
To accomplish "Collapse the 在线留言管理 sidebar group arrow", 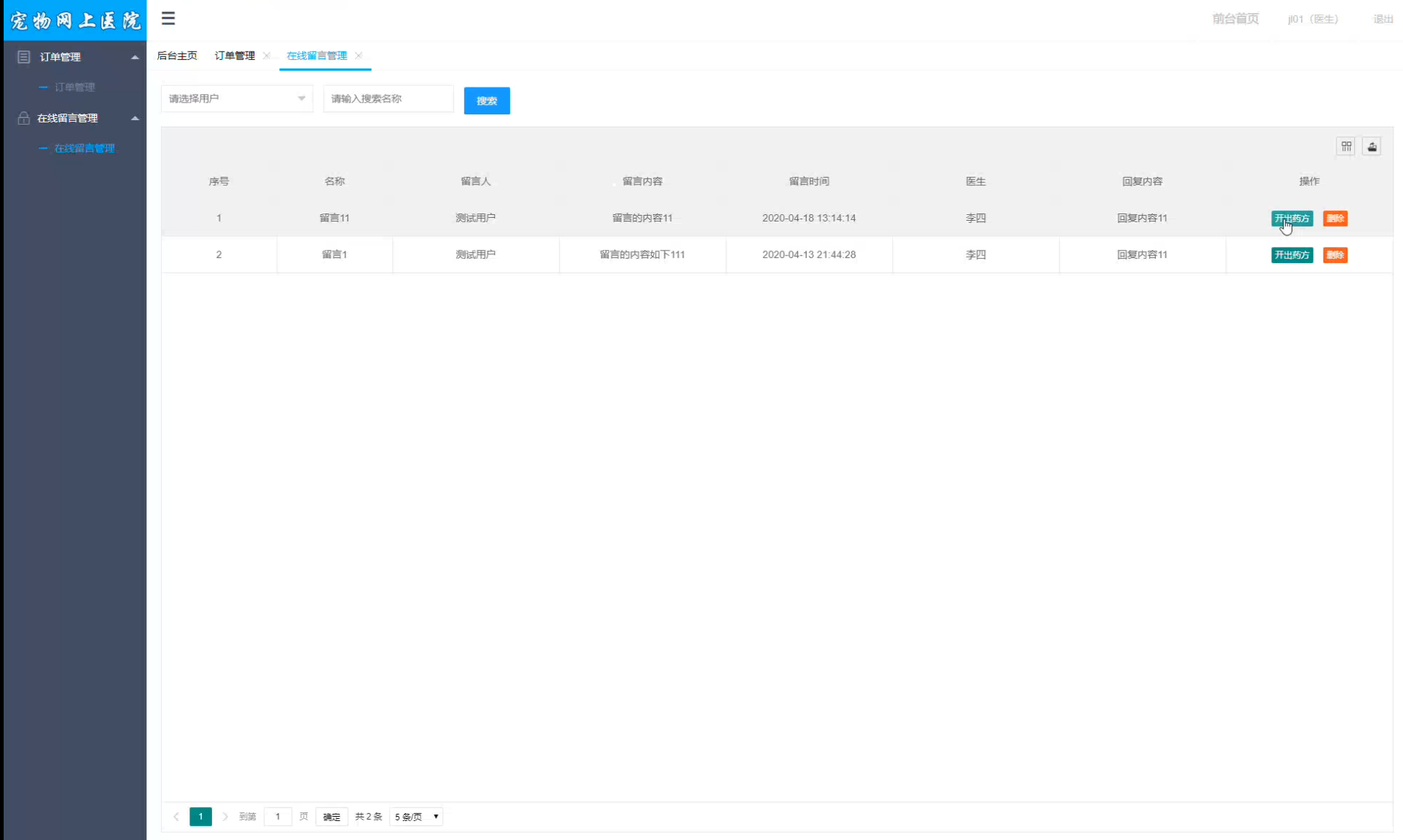I will click(135, 118).
